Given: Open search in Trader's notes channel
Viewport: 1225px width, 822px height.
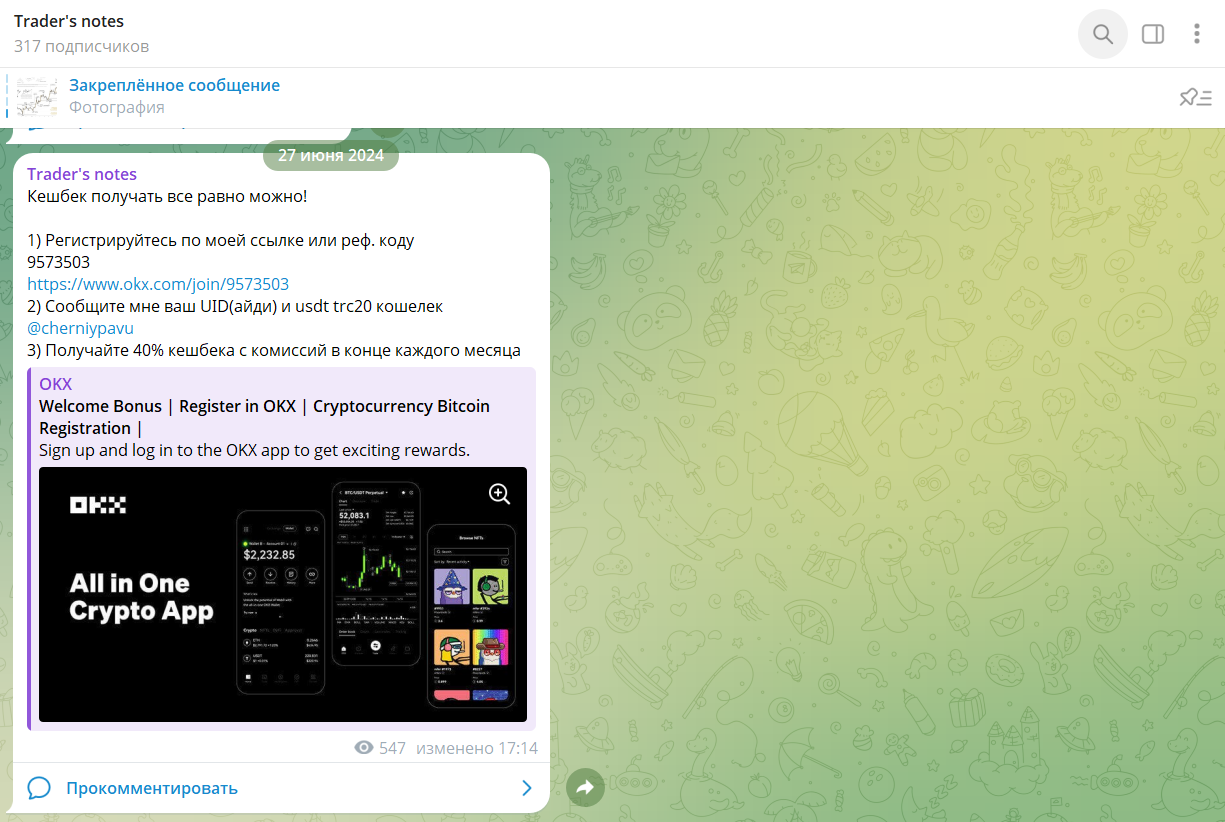Looking at the screenshot, I should click(1103, 34).
